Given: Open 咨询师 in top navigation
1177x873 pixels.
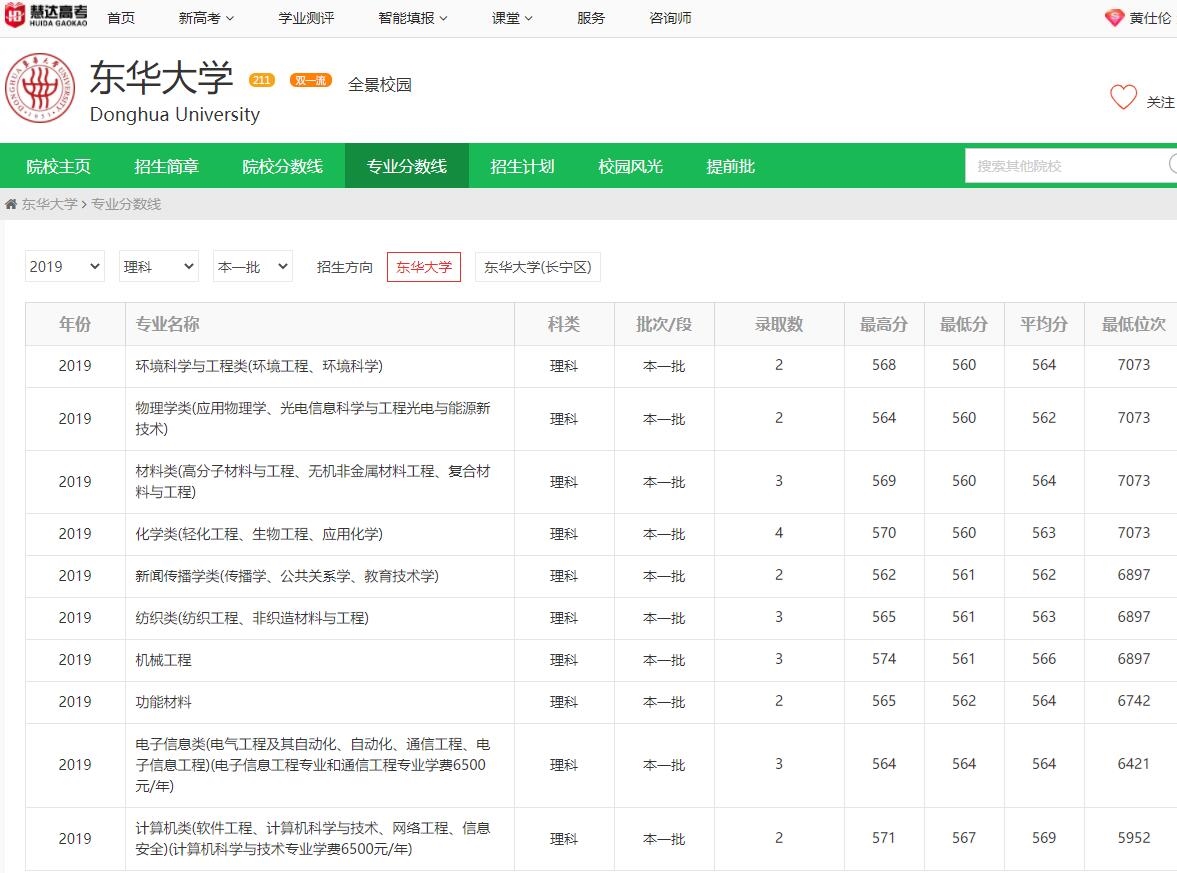Looking at the screenshot, I should [670, 18].
